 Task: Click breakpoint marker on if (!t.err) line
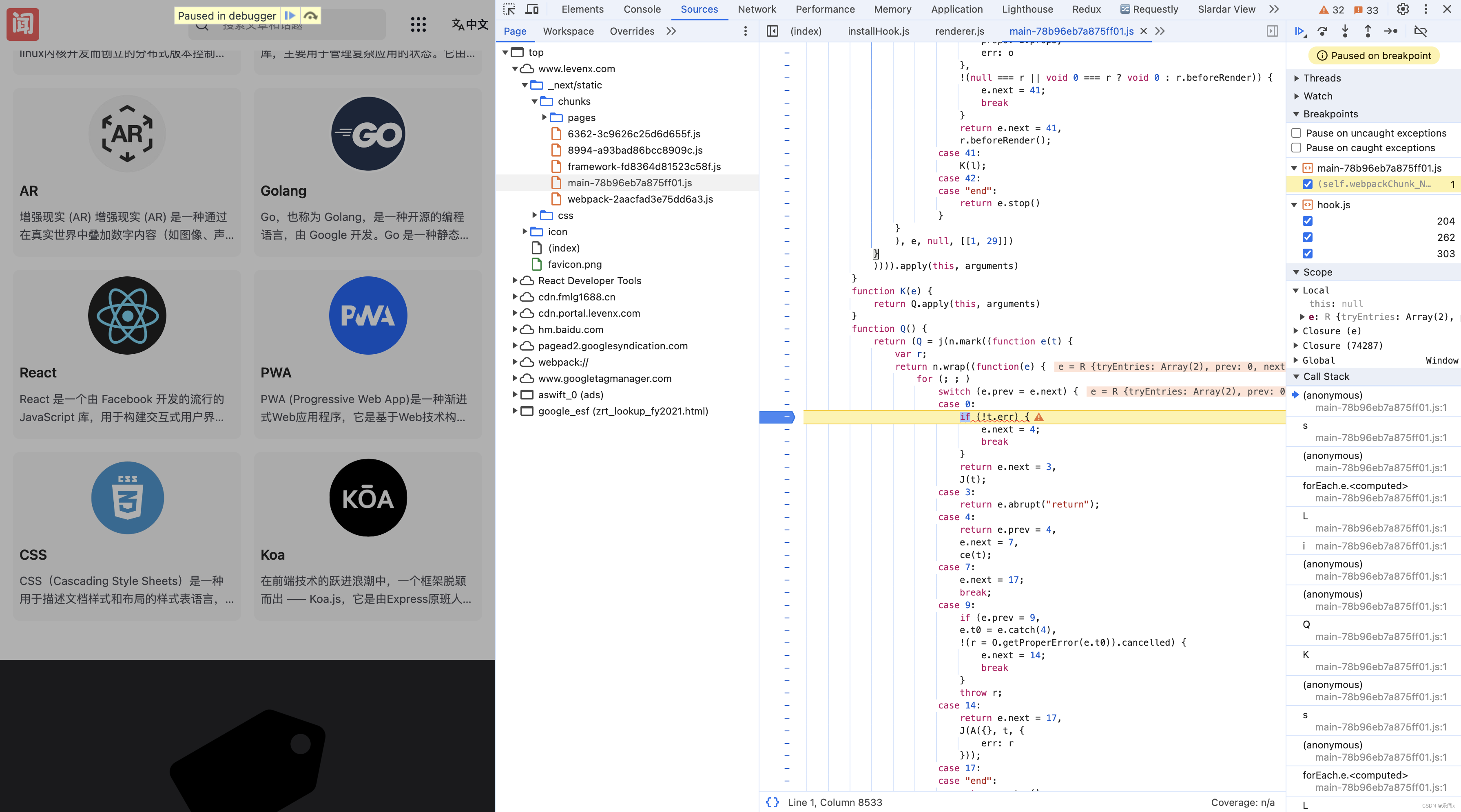pyautogui.click(x=777, y=417)
